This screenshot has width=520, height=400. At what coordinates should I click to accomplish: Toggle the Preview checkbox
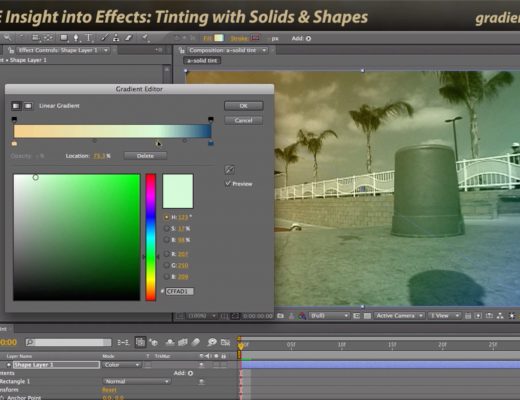click(x=228, y=183)
